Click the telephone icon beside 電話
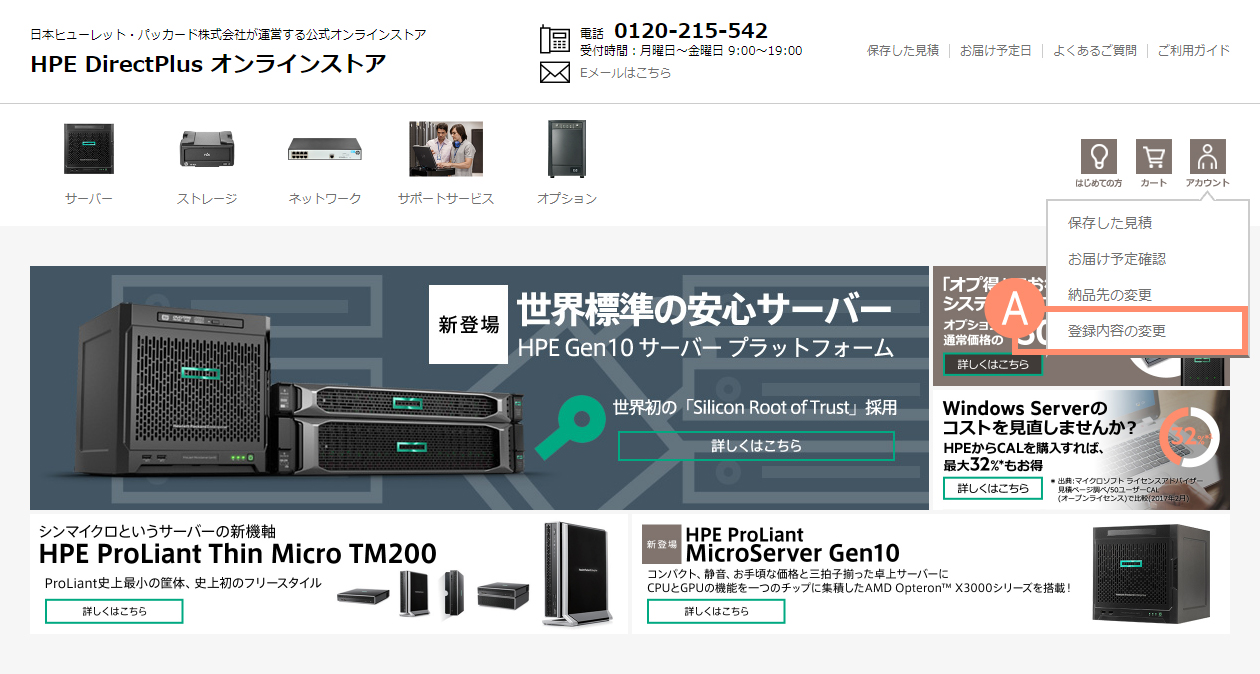Screen dimensions: 1260x674 click(554, 39)
